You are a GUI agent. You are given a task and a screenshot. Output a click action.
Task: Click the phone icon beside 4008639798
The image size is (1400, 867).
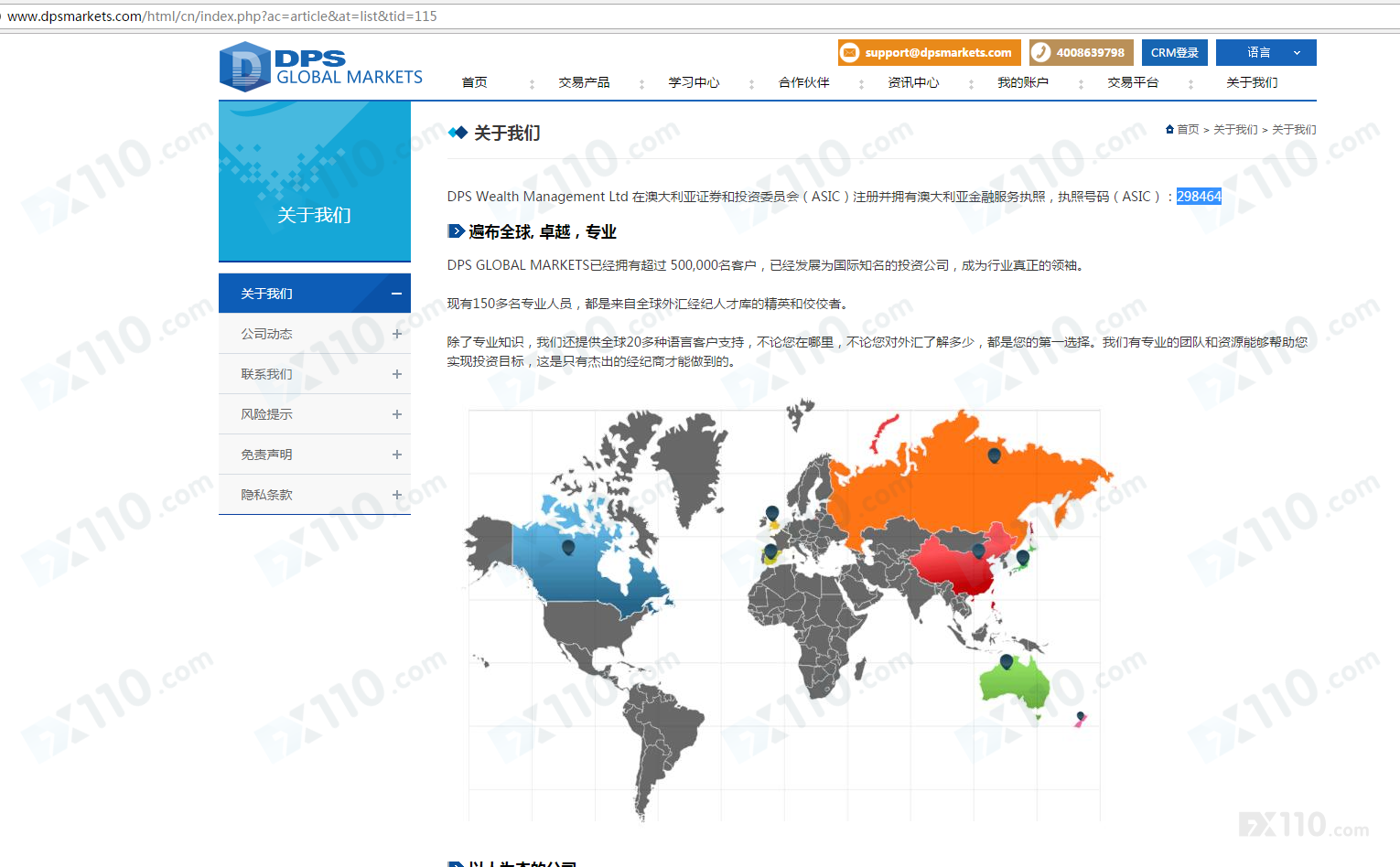[1041, 53]
